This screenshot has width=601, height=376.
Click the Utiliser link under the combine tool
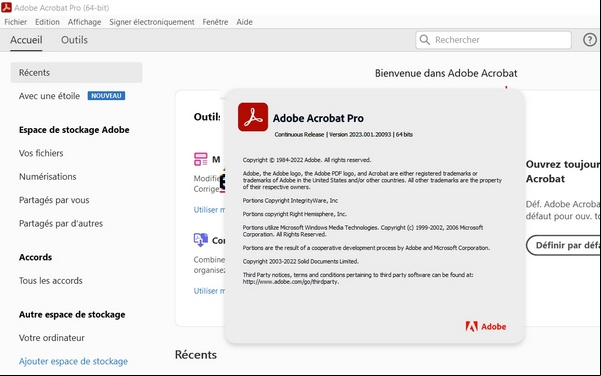[209, 291]
